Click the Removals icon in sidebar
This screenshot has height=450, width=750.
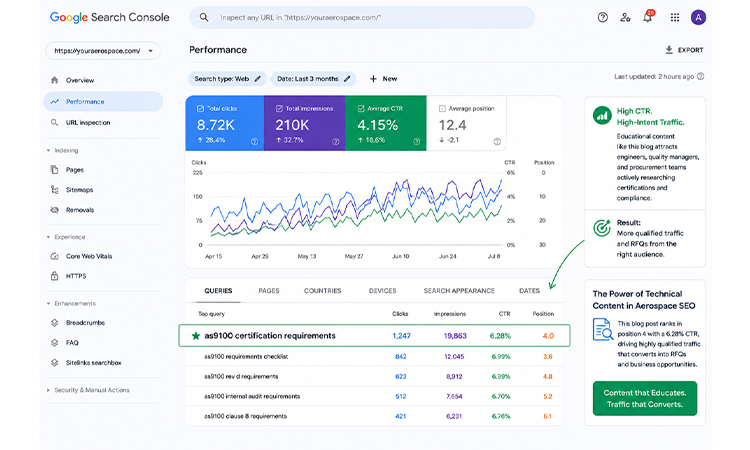click(55, 210)
